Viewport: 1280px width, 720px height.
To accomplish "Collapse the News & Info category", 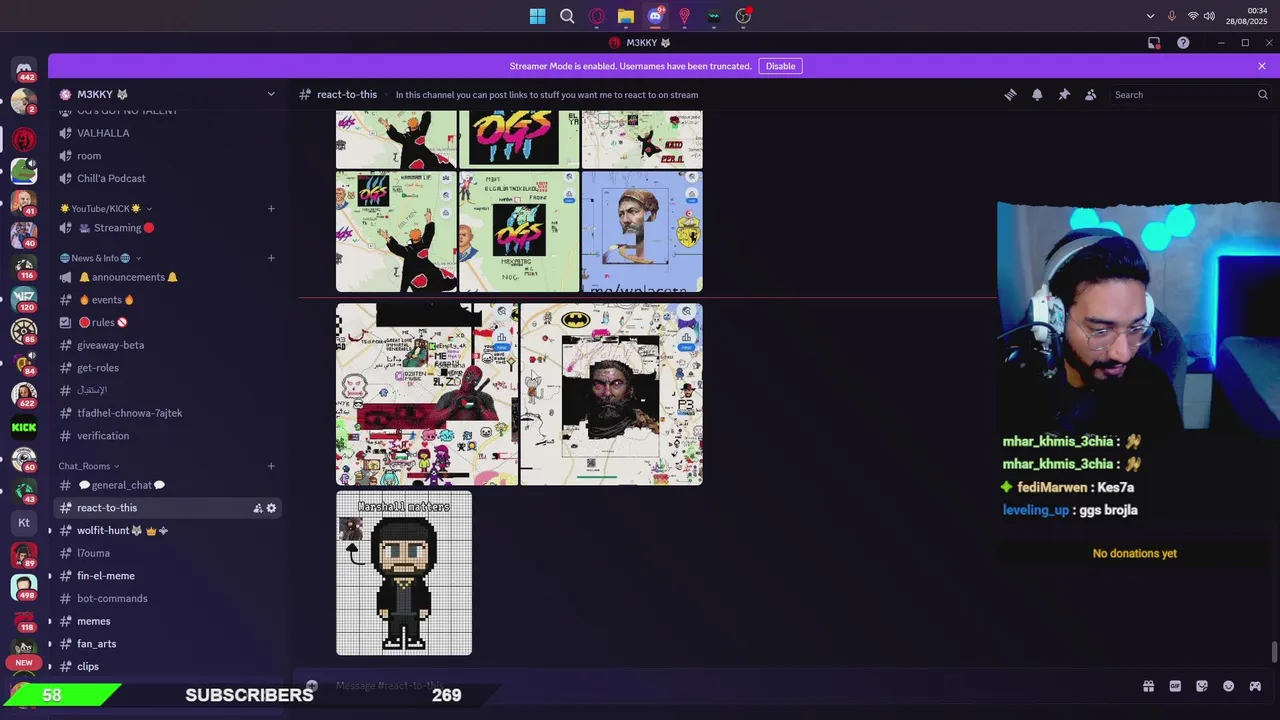I will 100,258.
